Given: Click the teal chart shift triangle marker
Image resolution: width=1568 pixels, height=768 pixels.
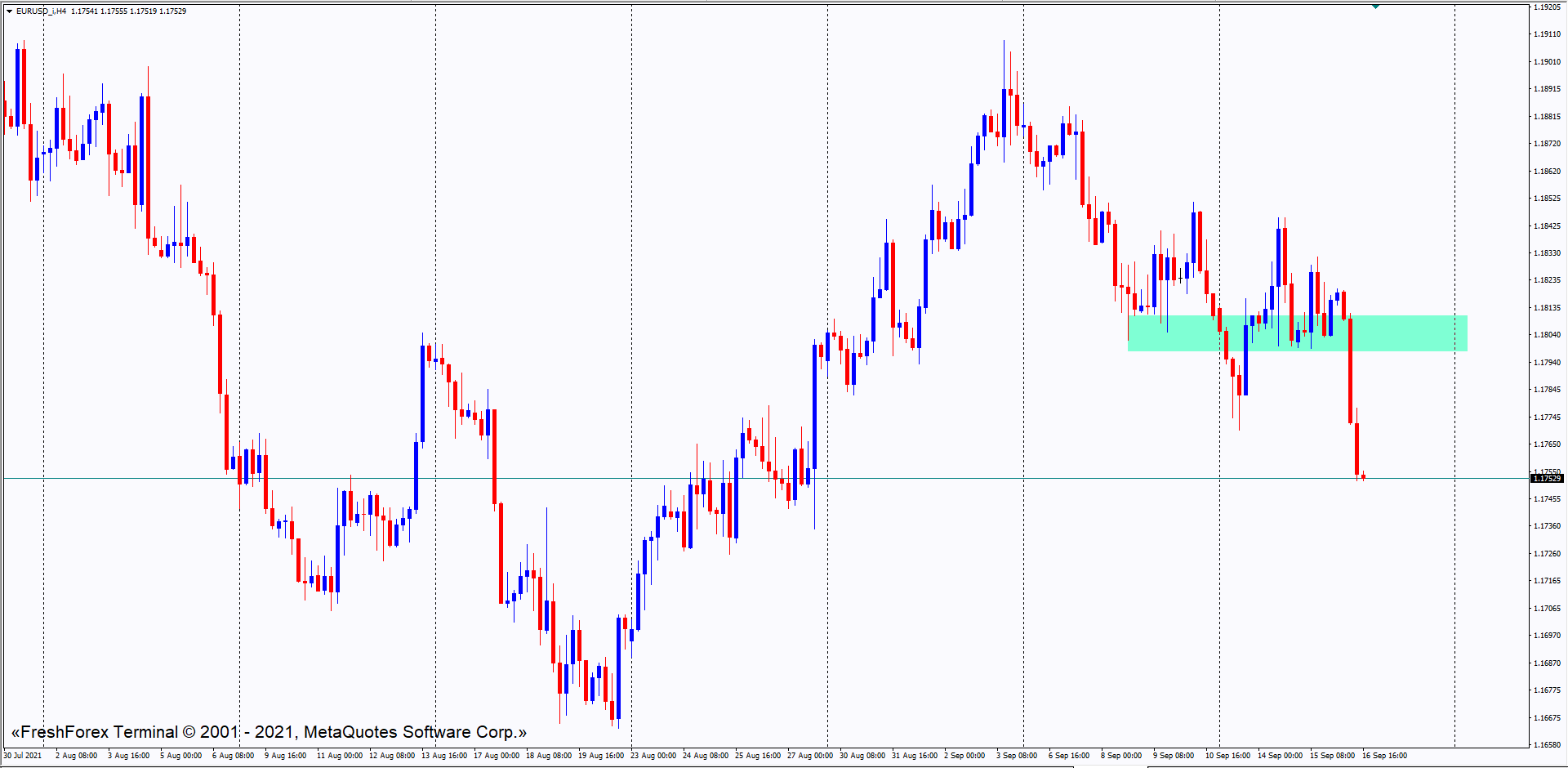Looking at the screenshot, I should coord(1376,7).
